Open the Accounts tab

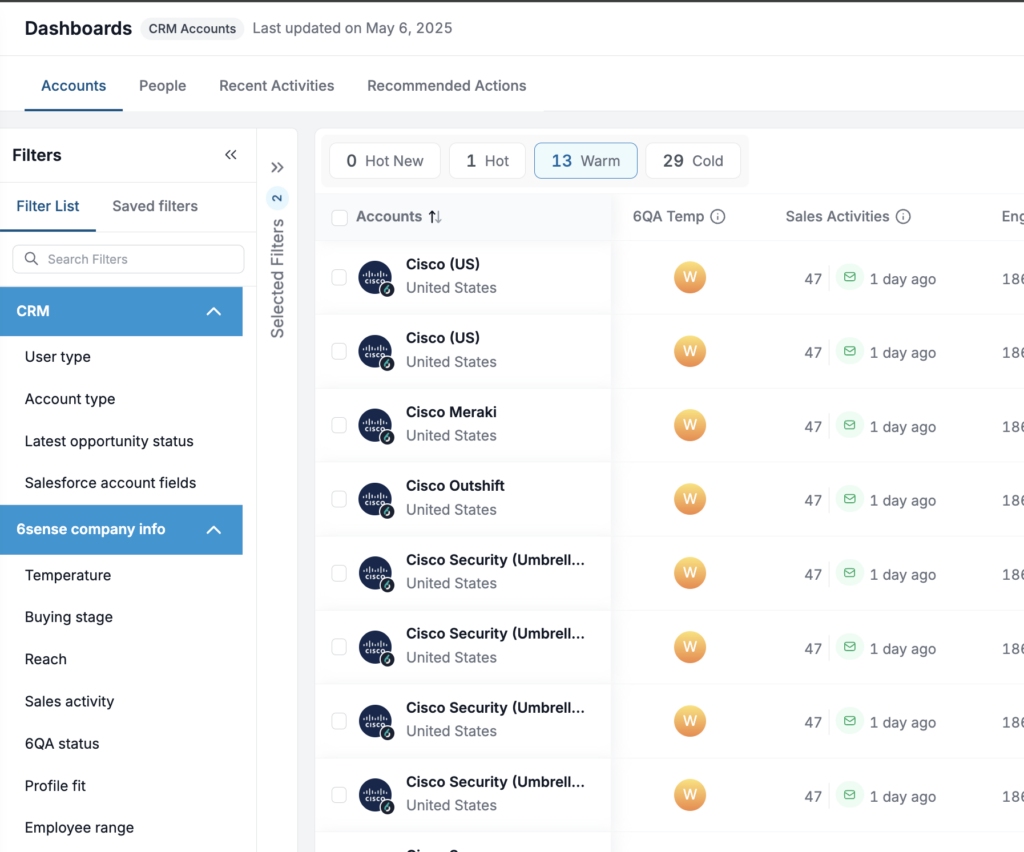point(73,86)
